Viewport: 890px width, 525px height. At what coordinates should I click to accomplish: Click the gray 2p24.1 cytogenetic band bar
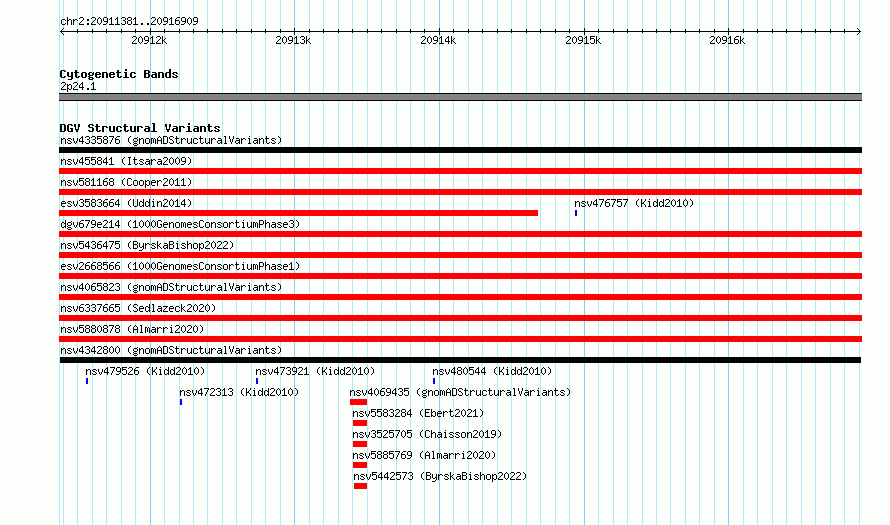click(460, 97)
